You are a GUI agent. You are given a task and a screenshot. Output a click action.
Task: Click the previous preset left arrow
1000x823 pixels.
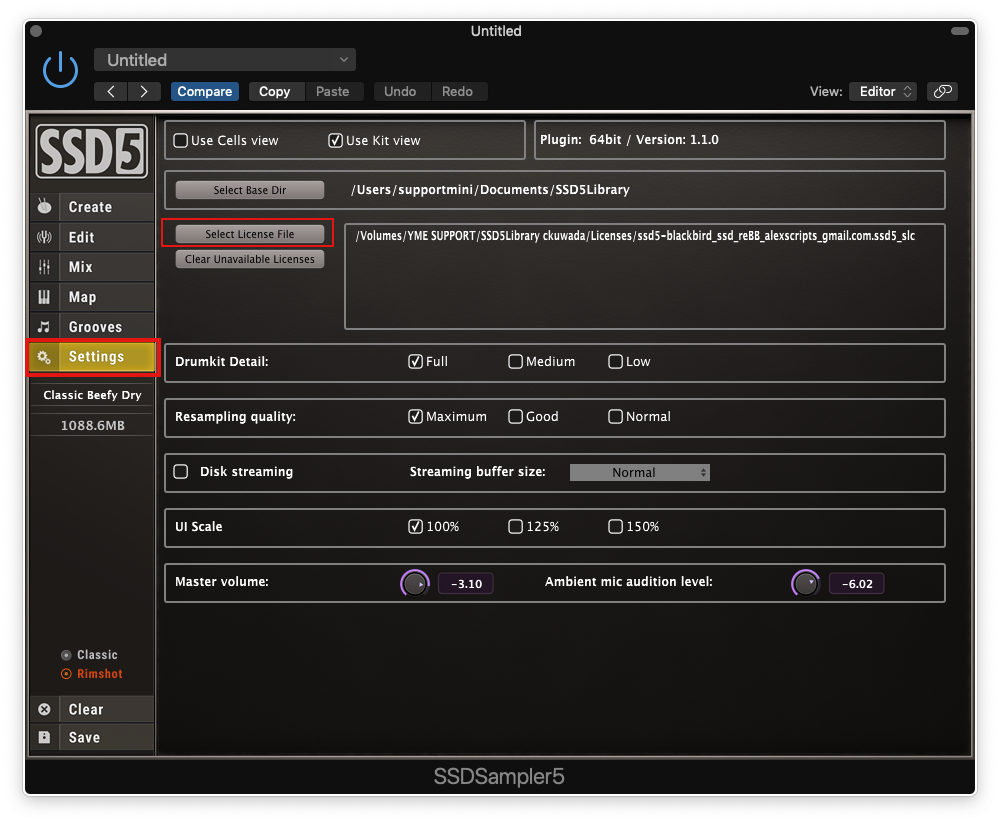click(x=111, y=91)
